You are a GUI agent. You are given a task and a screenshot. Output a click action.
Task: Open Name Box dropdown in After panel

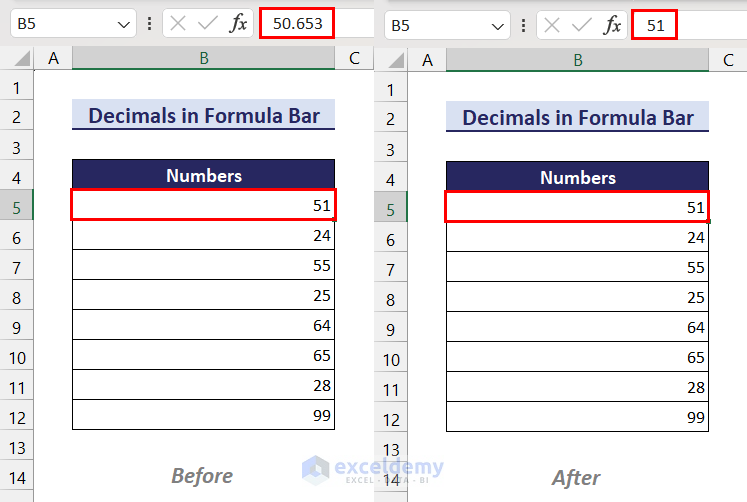[498, 26]
